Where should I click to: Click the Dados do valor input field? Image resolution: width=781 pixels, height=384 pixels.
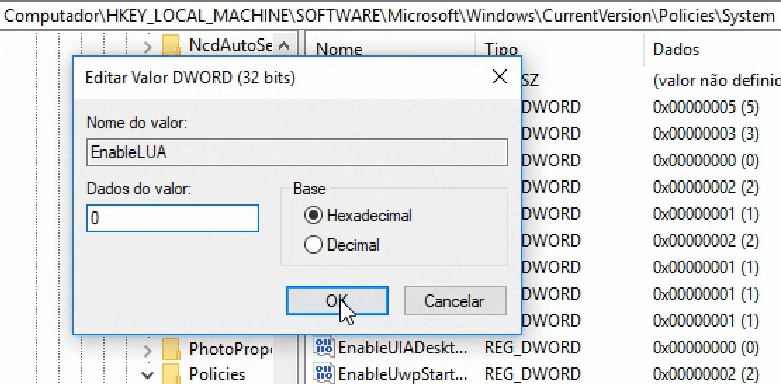(172, 218)
